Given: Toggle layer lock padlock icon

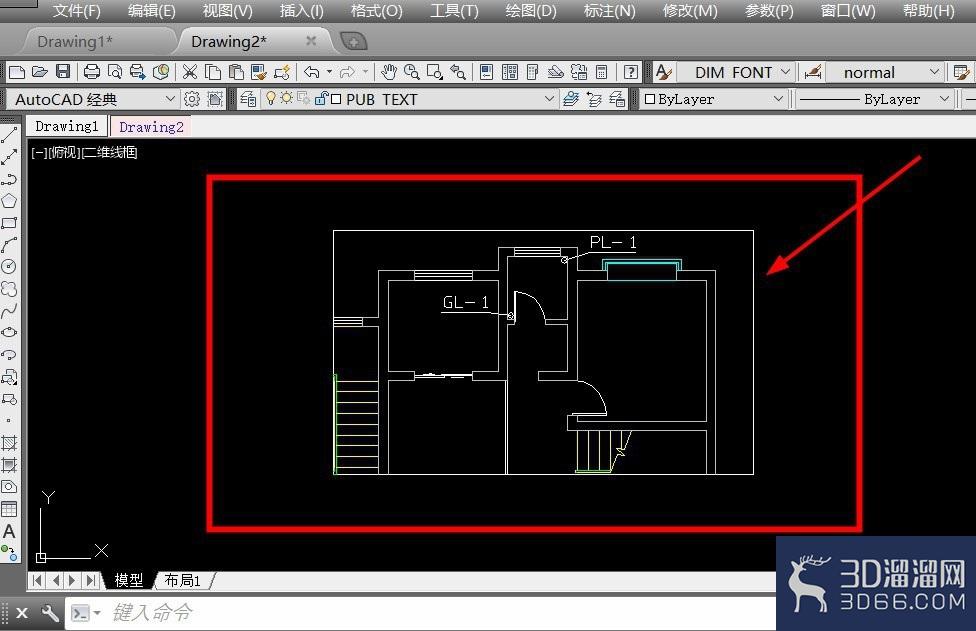Looking at the screenshot, I should click(321, 98).
